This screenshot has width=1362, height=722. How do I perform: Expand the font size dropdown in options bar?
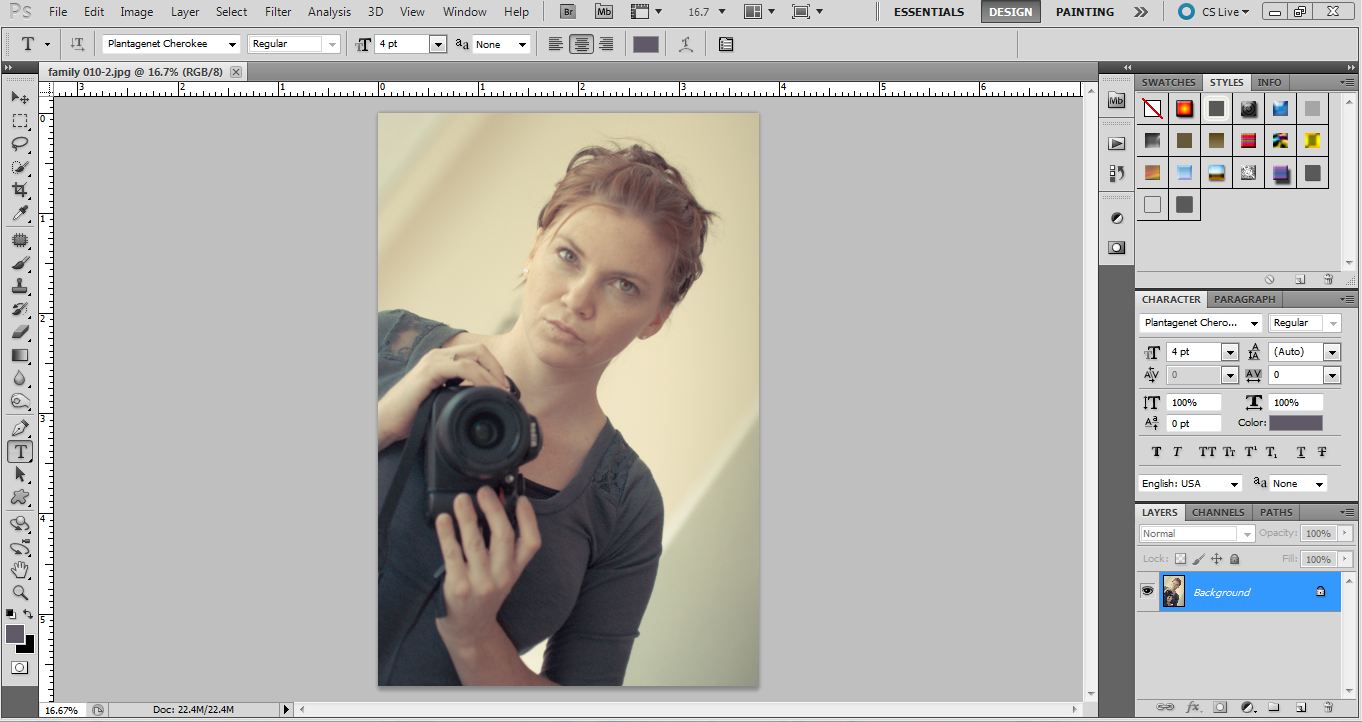coord(437,45)
